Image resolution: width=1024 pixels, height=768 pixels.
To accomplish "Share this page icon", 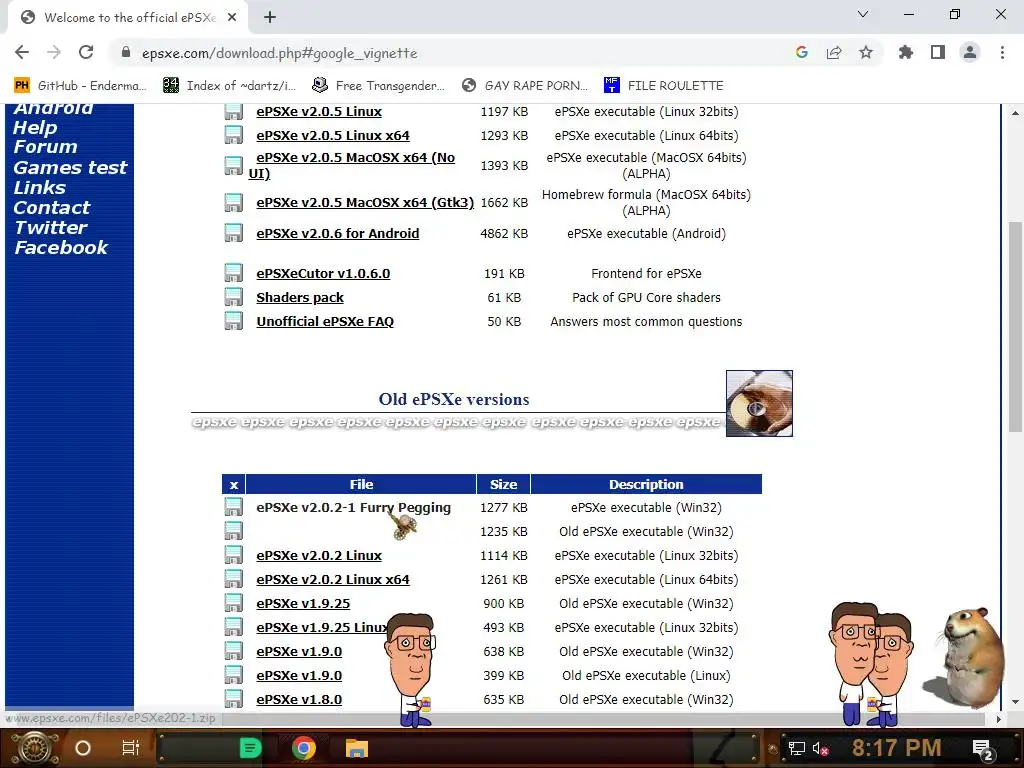I will coord(834,52).
